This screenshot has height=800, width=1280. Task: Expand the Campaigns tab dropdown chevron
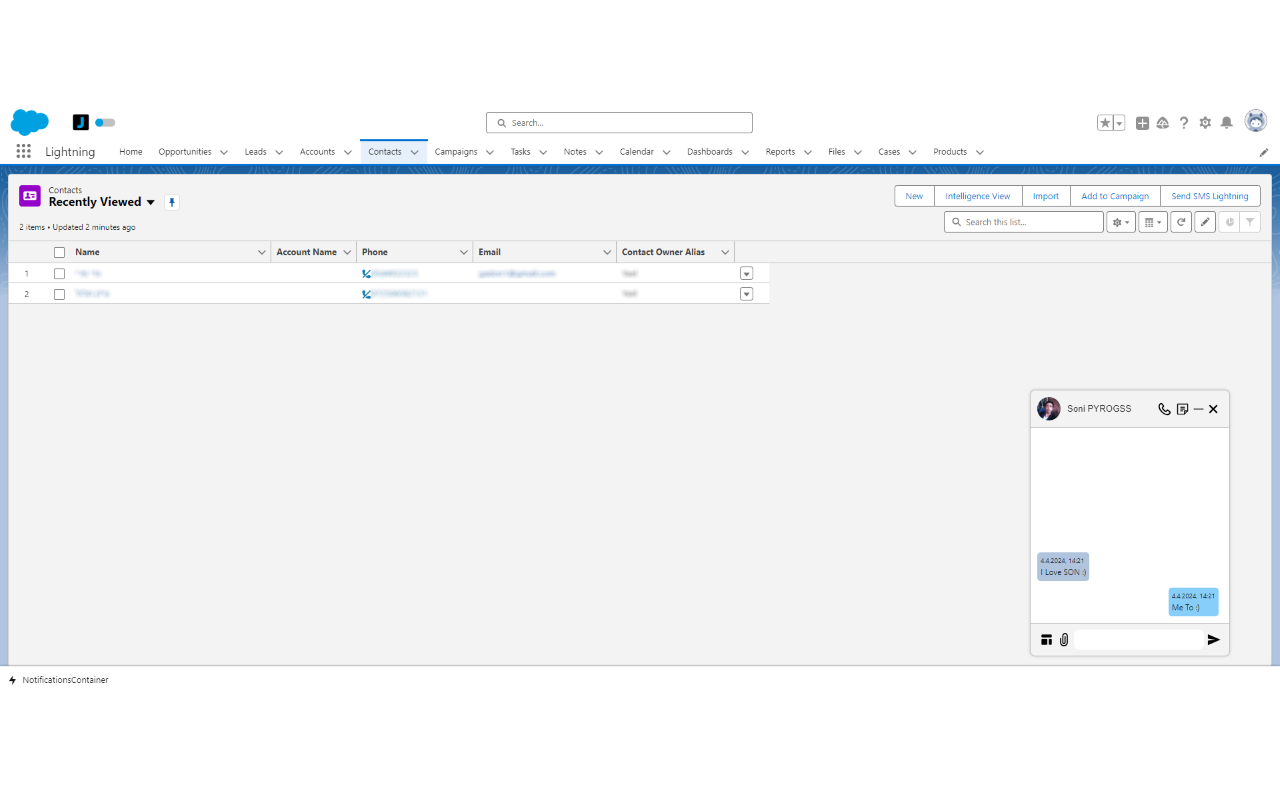[490, 153]
